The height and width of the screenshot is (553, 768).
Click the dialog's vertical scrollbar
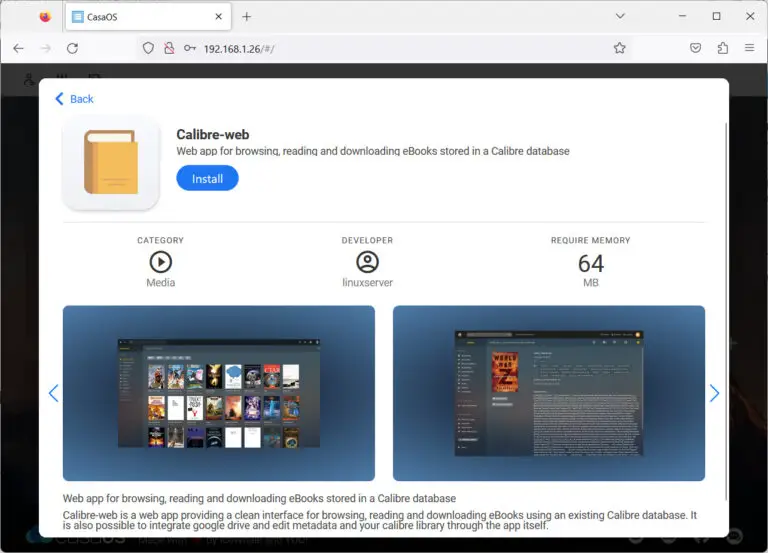pyautogui.click(x=726, y=300)
